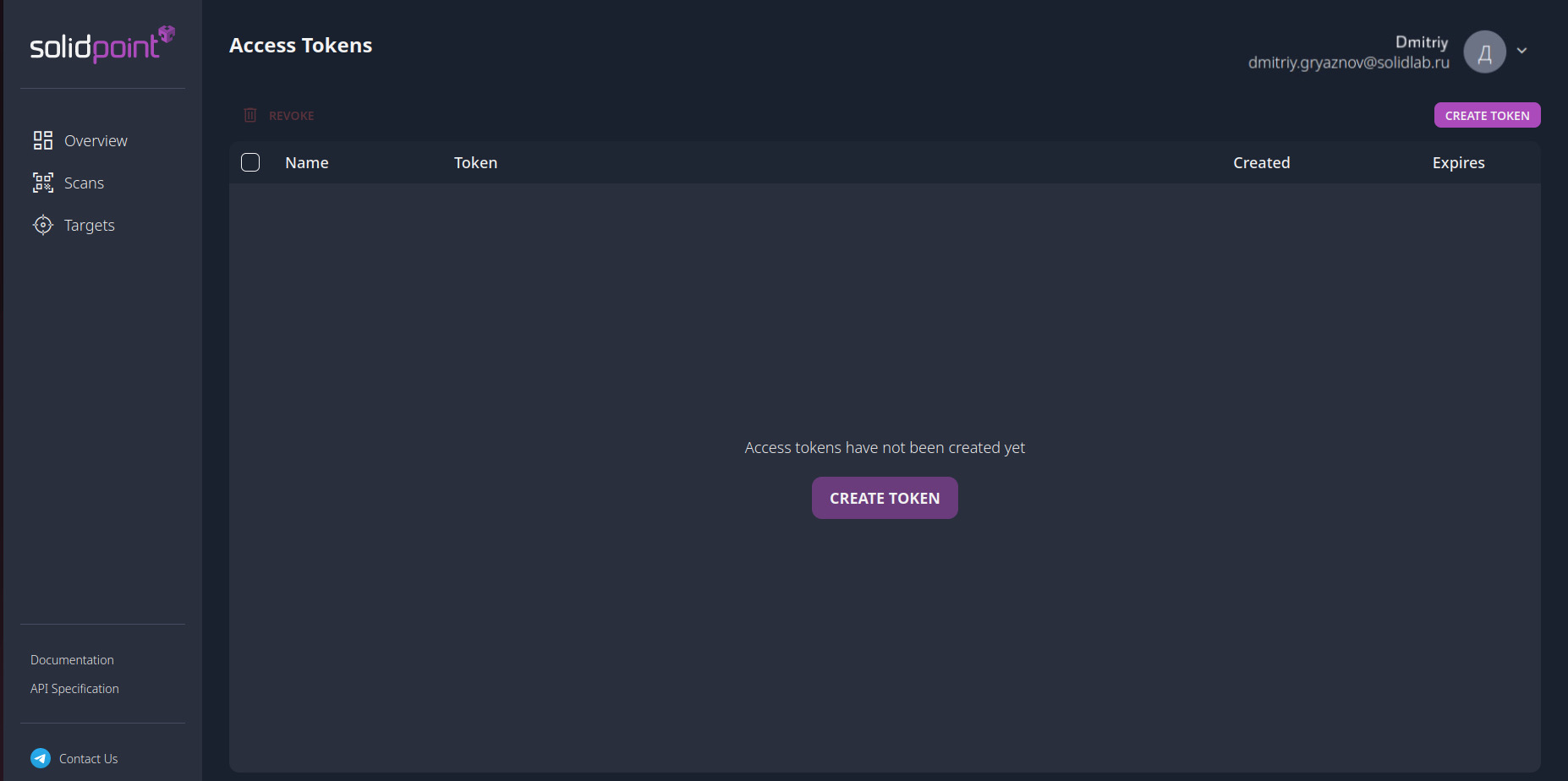This screenshot has height=781, width=1568.
Task: Sort the table by the Created column
Action: coord(1261,162)
